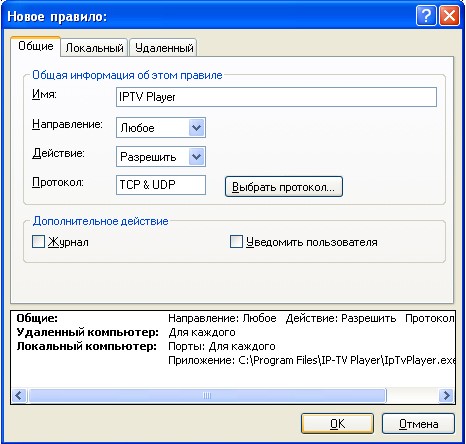This screenshot has width=466, height=444.
Task: Click the horizontal scrollbar thumb
Action: [207, 396]
